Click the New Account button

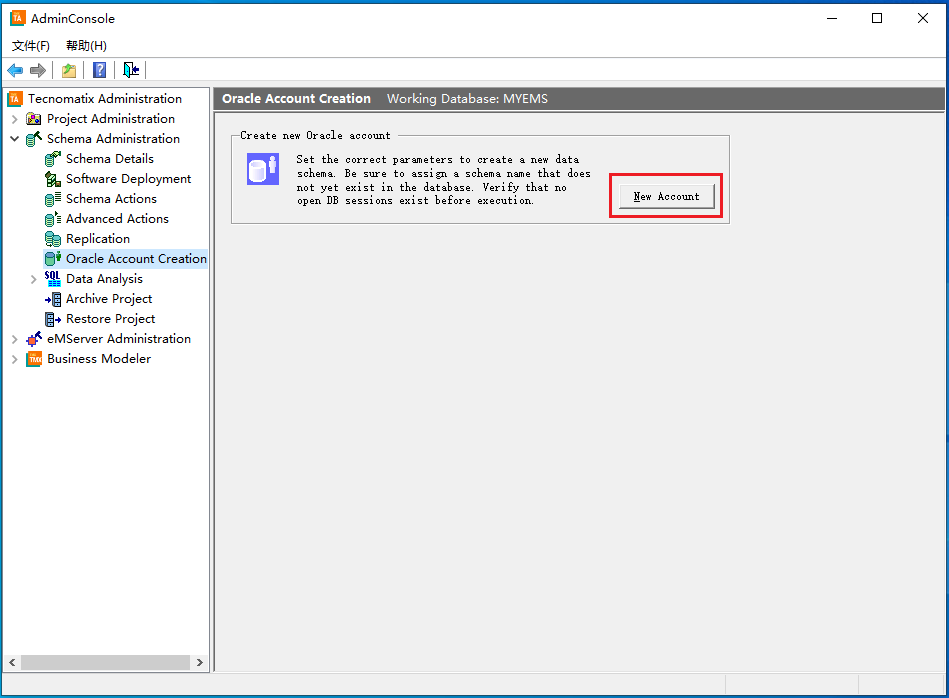point(666,196)
